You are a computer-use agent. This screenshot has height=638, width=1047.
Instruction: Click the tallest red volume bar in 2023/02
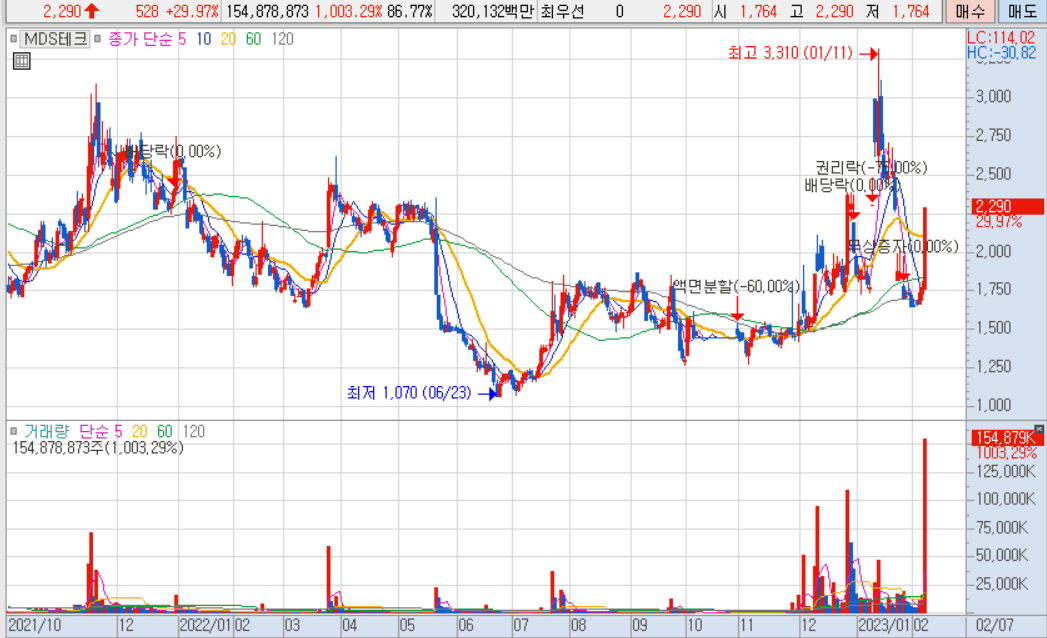click(925, 525)
